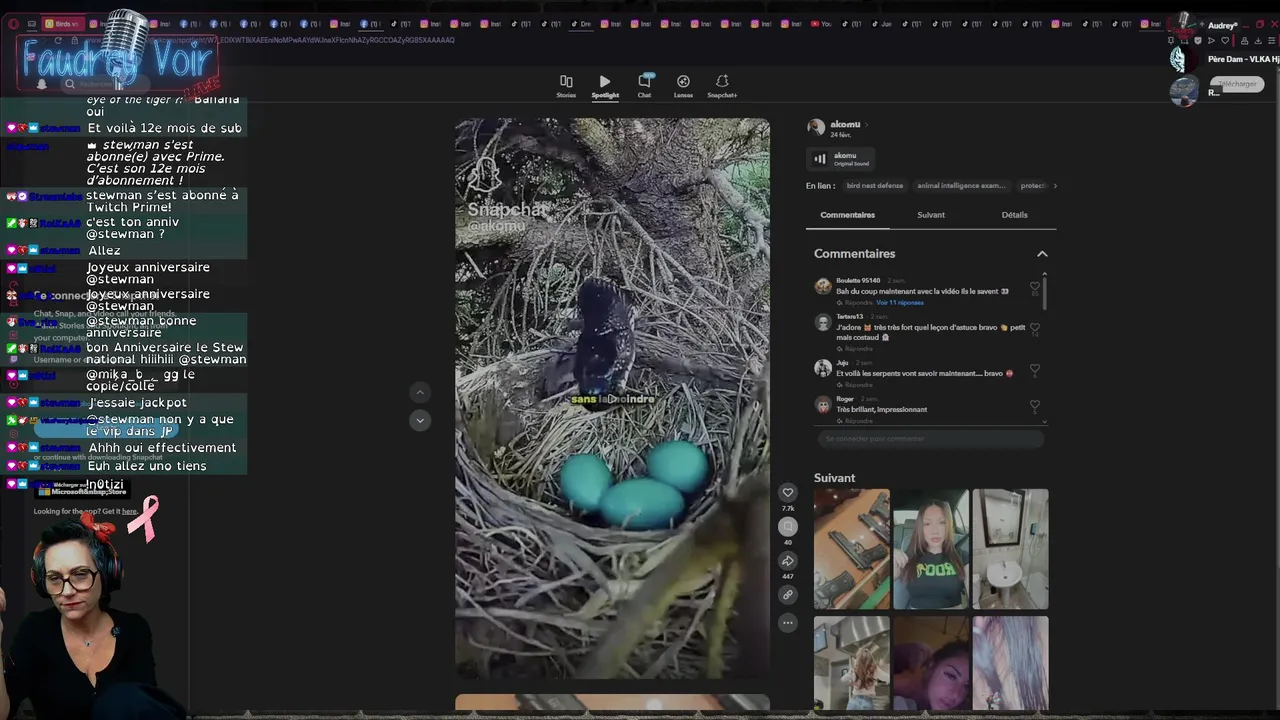The width and height of the screenshot is (1280, 720).
Task: Click the comment input field
Action: point(930,439)
